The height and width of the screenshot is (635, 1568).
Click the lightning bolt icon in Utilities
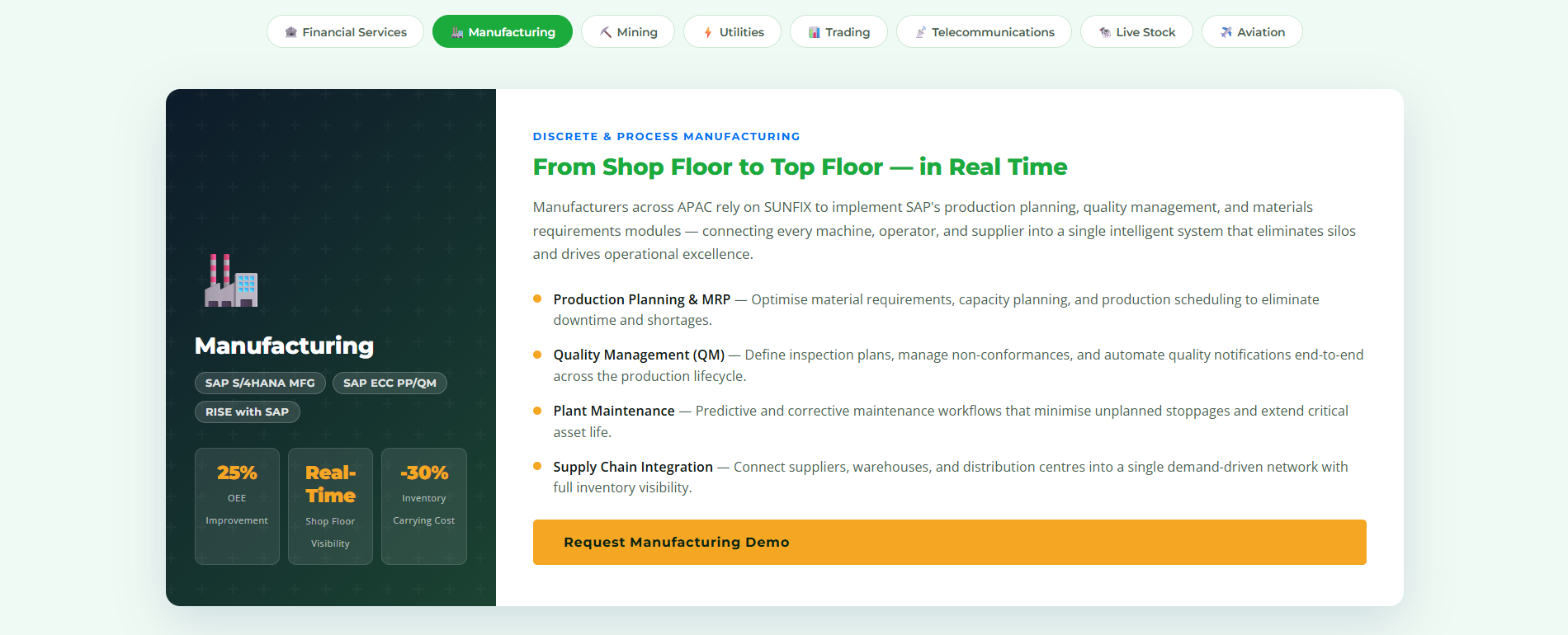click(708, 32)
